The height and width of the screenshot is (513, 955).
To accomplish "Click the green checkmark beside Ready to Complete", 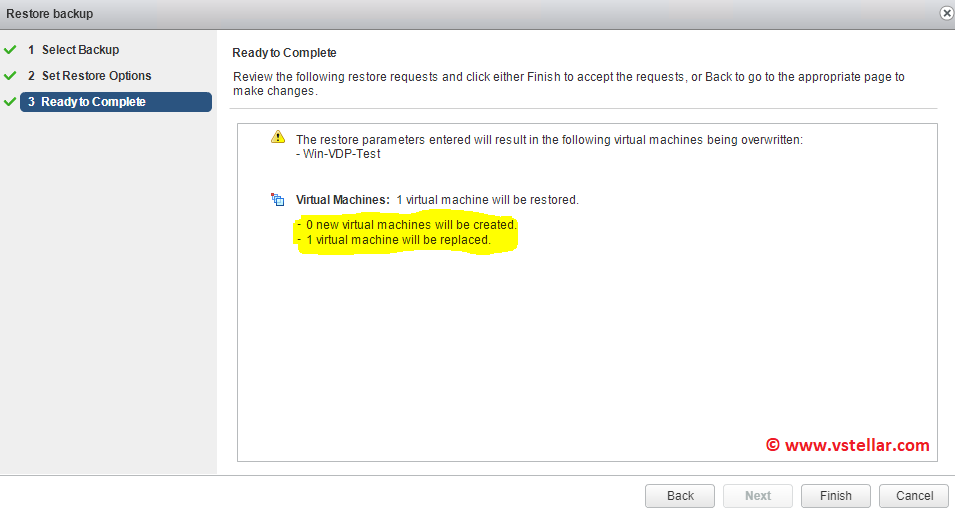I will click(x=11, y=102).
